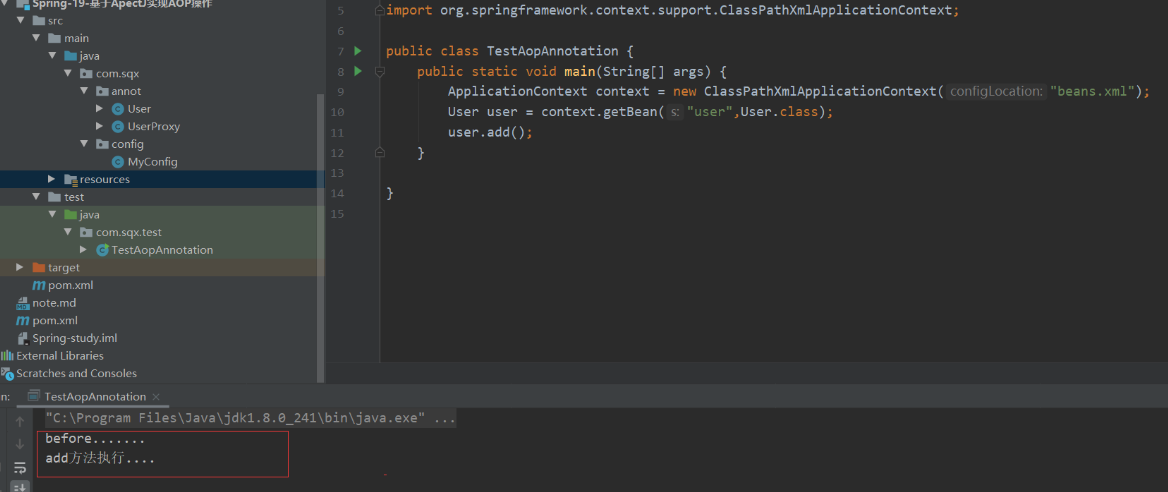Click the User class icon in project tree
The width and height of the screenshot is (1168, 492).
pyautogui.click(x=118, y=109)
